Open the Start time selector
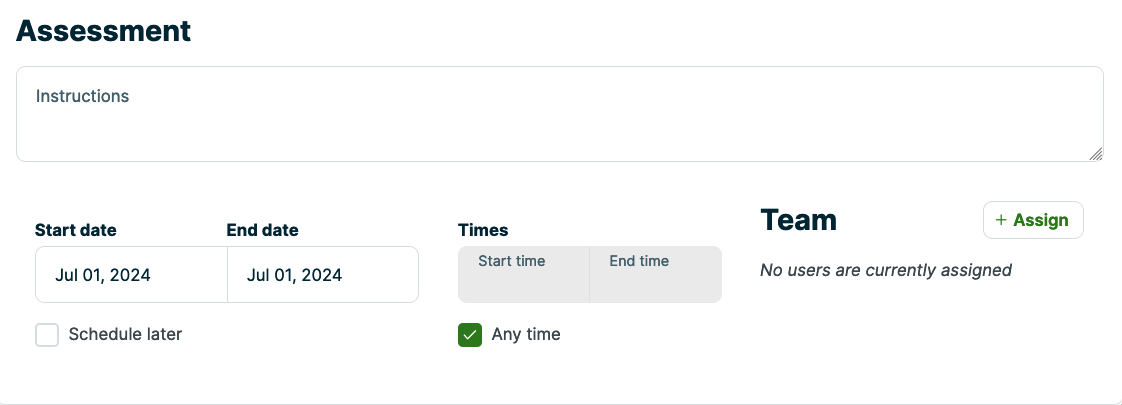Screen dimensions: 1122x405 click(x=524, y=274)
